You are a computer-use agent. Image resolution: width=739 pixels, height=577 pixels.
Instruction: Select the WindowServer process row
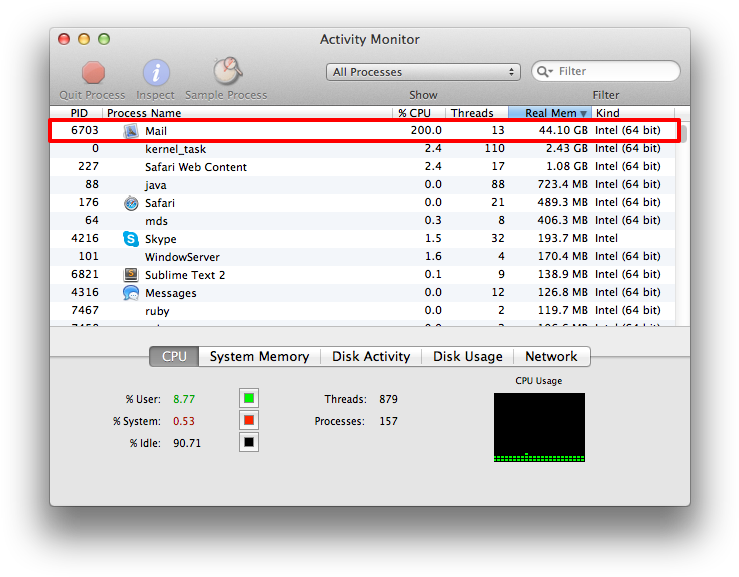point(362,257)
